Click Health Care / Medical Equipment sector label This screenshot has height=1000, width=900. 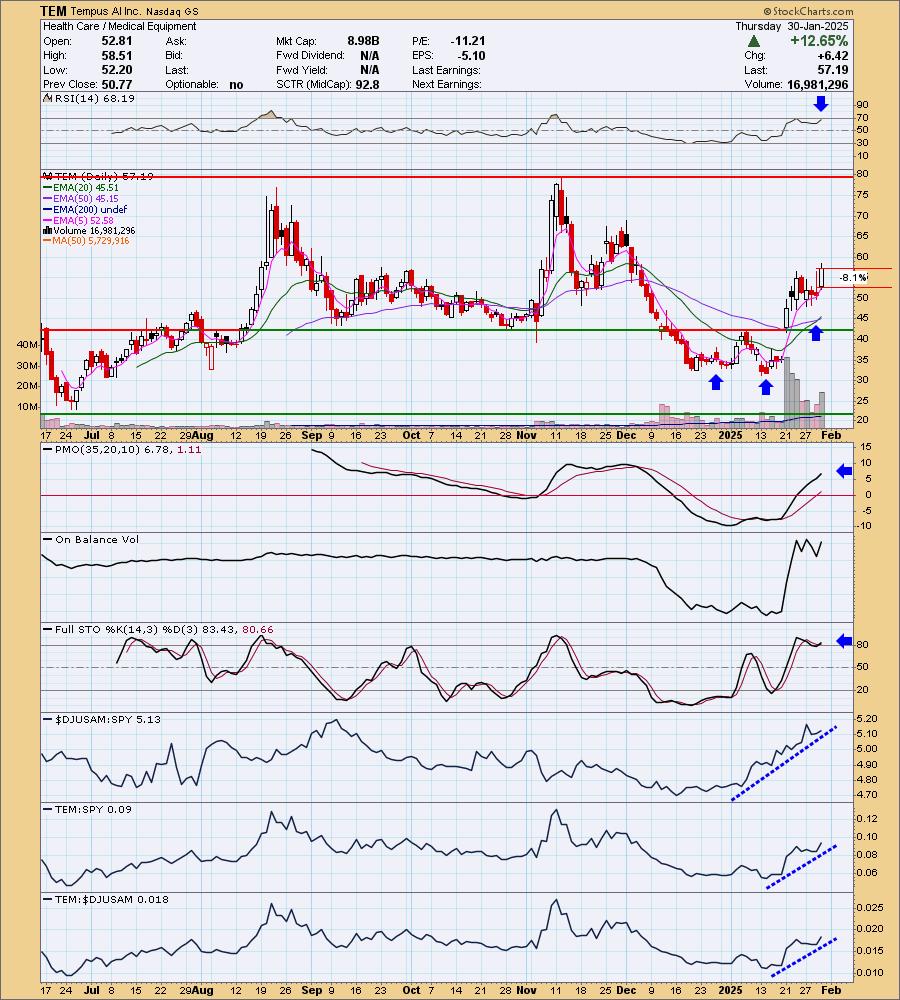119,26
